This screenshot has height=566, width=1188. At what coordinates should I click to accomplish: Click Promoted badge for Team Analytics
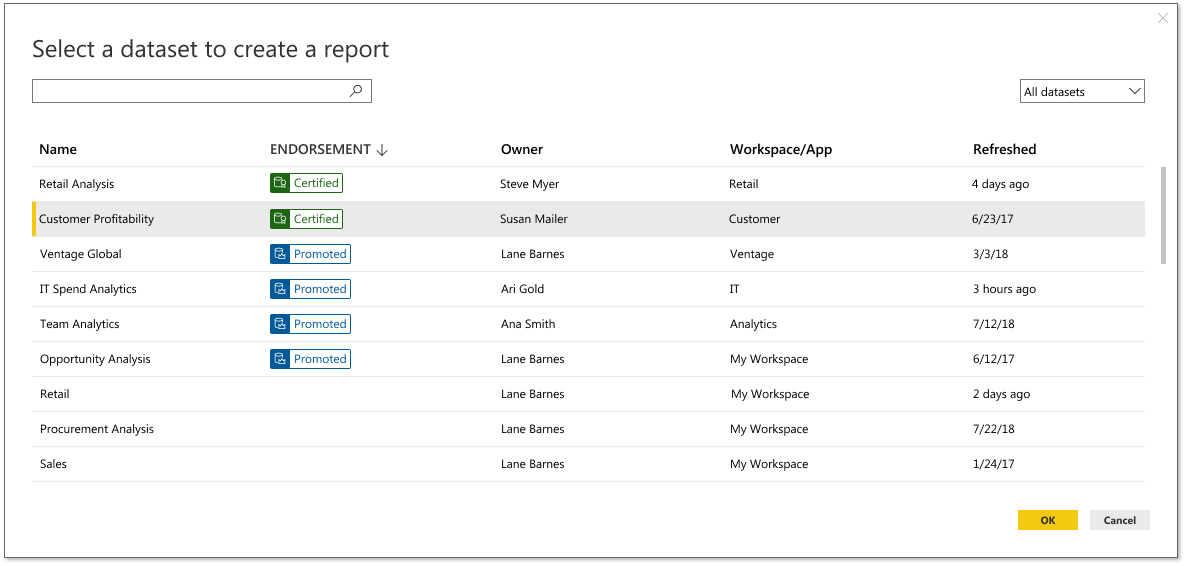(x=310, y=324)
